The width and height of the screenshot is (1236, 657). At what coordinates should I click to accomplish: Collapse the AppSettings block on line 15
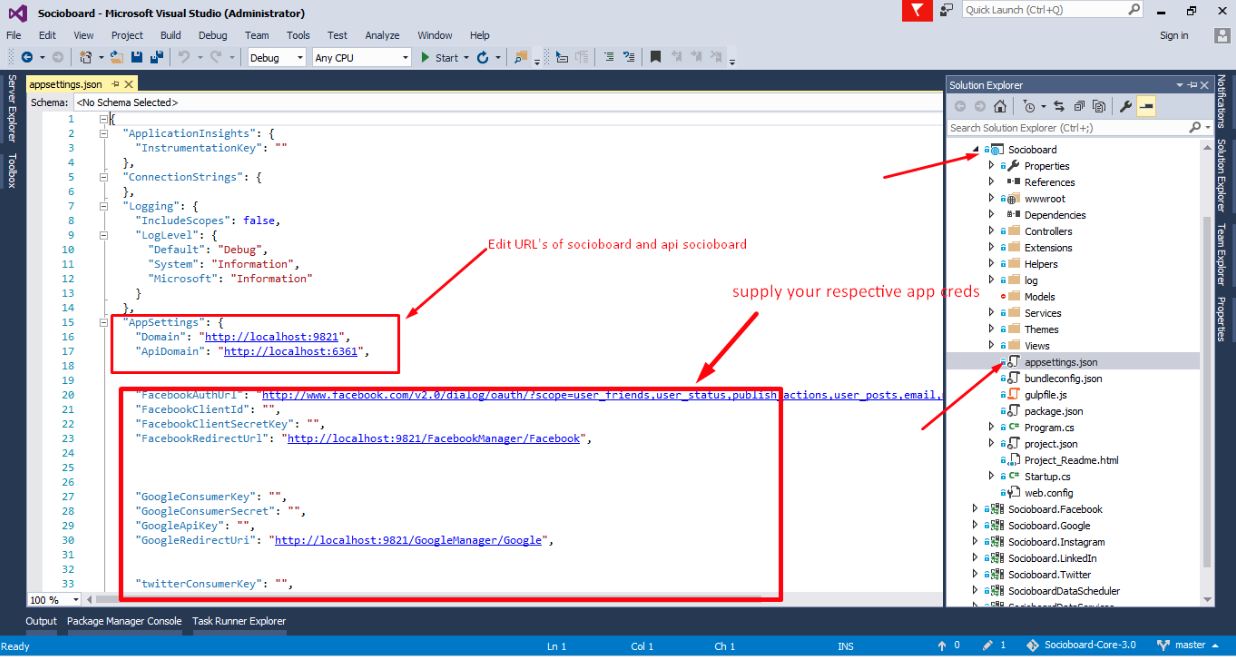[x=104, y=322]
